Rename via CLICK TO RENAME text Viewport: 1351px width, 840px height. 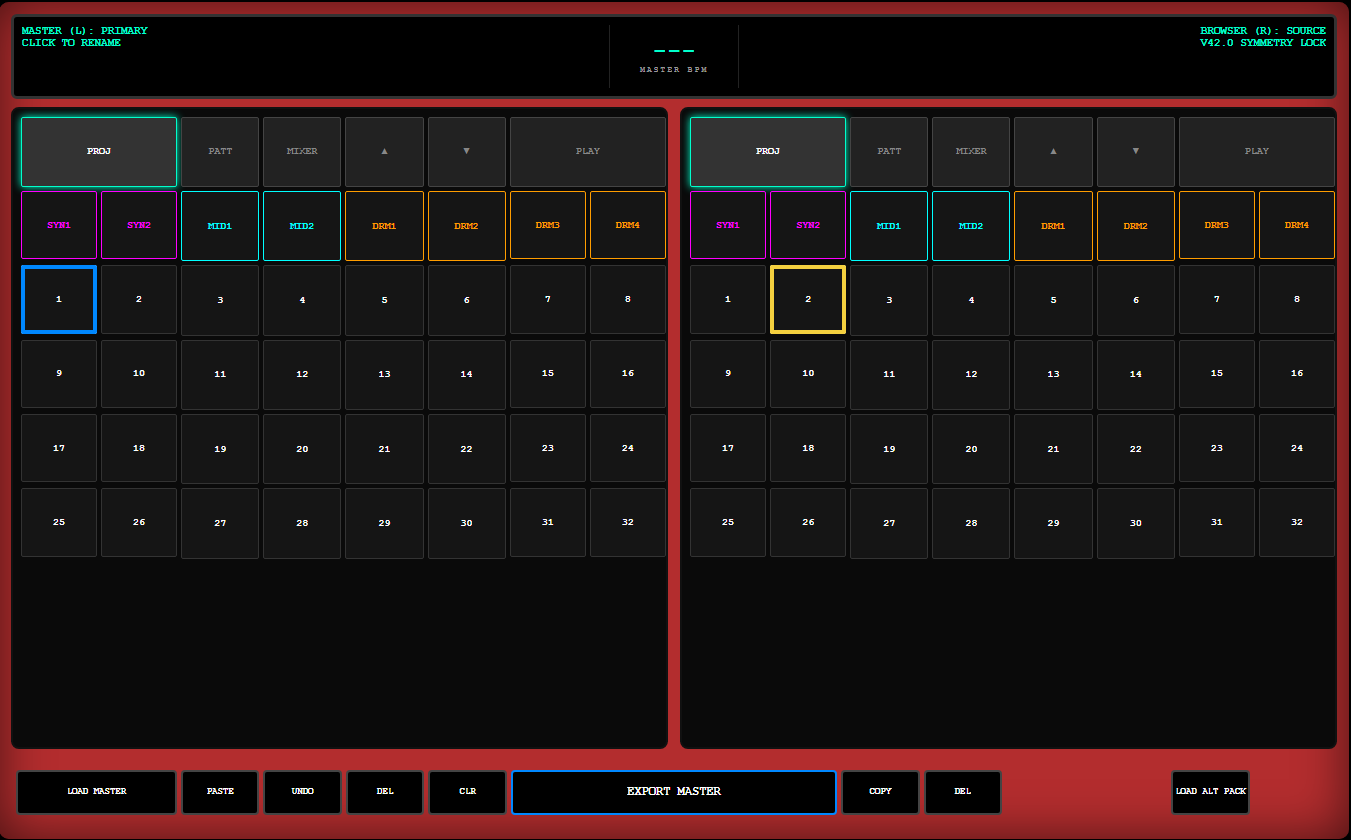point(71,43)
